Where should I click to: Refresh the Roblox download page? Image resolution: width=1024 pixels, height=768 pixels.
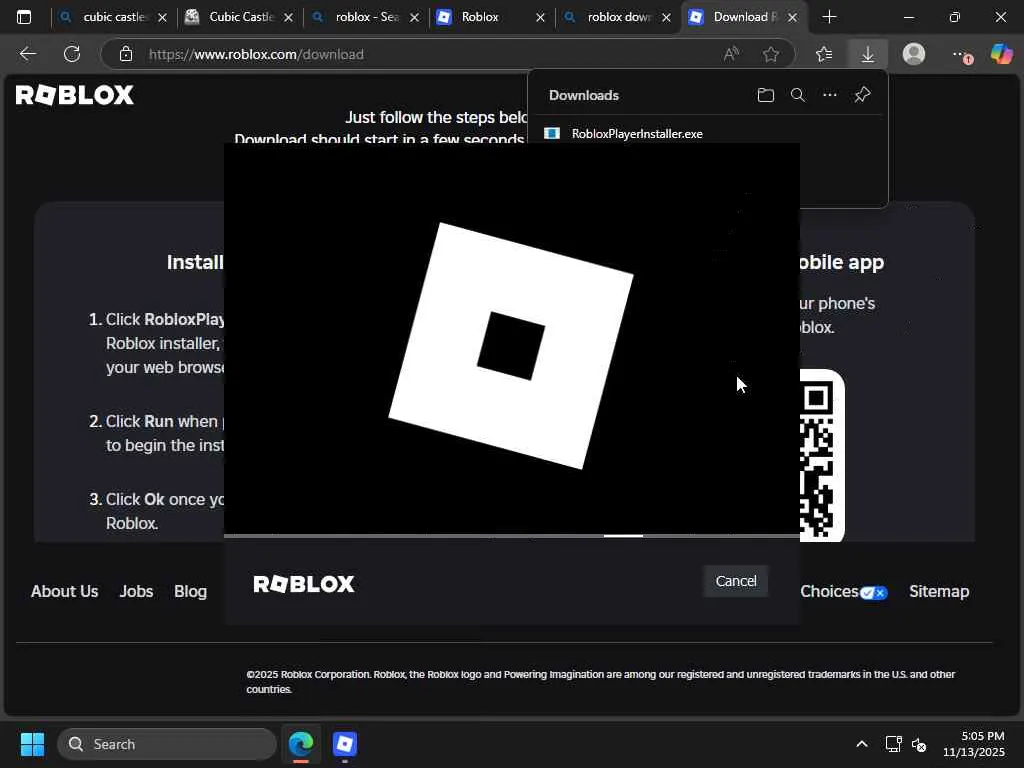click(x=72, y=54)
